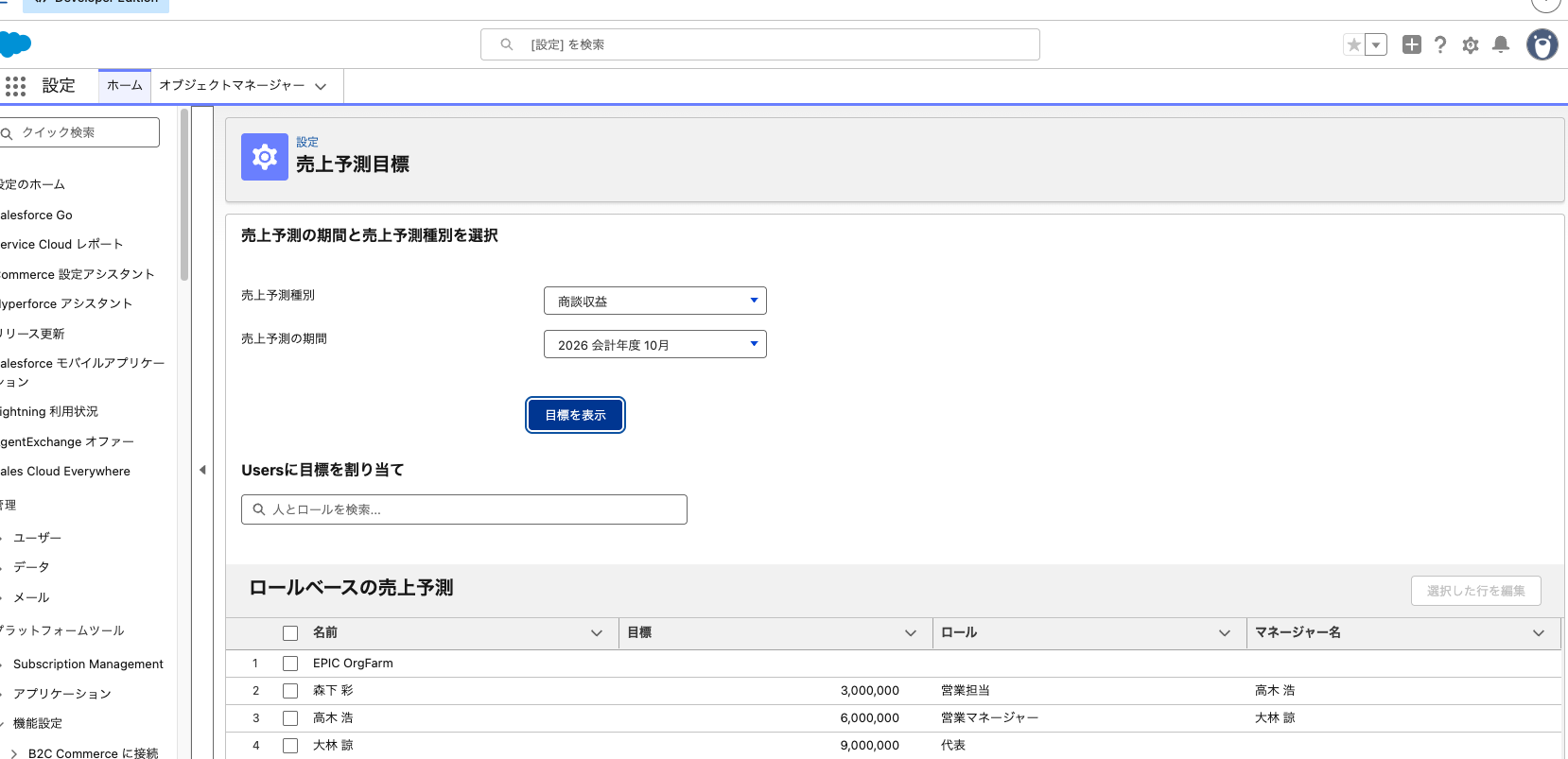Open the 目標 column menu chevron
Image resolution: width=1568 pixels, height=759 pixels.
[x=911, y=633]
